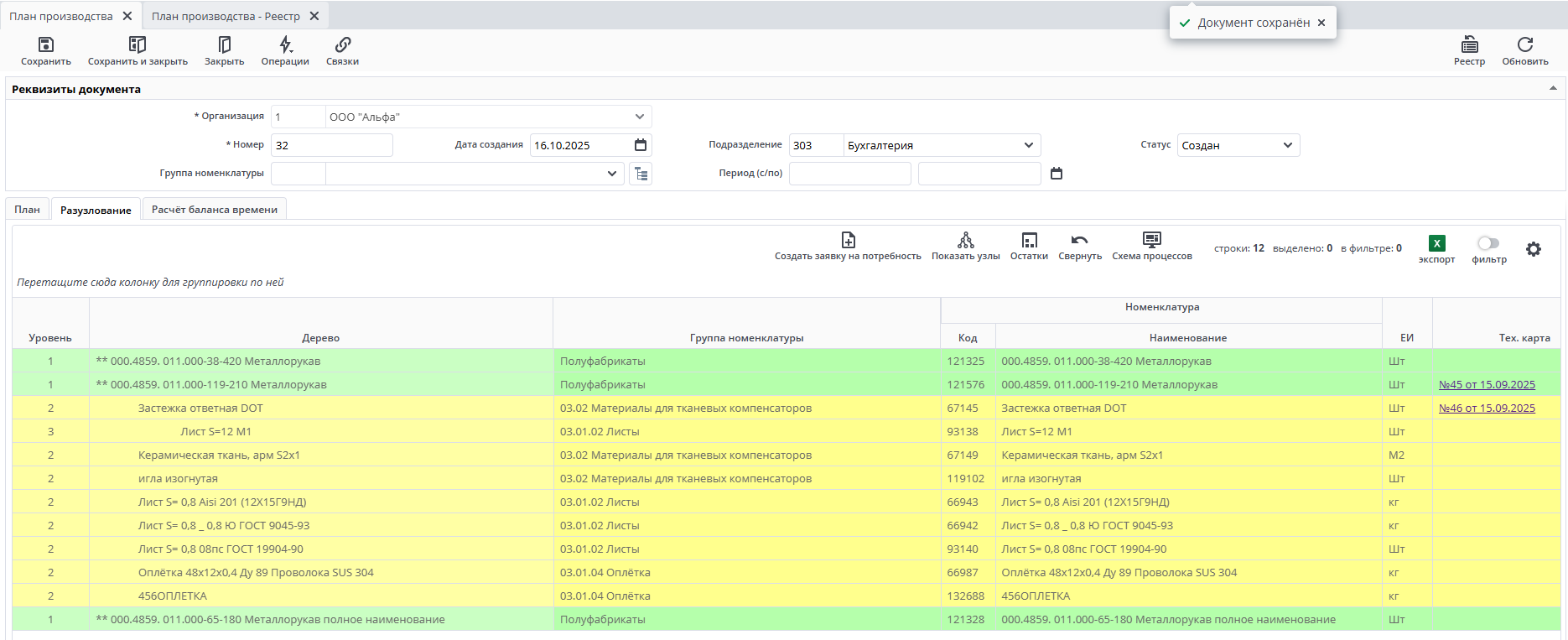This screenshot has width=1568, height=640.
Task: Click the Refresh (Обновить) icon
Action: 1524,45
